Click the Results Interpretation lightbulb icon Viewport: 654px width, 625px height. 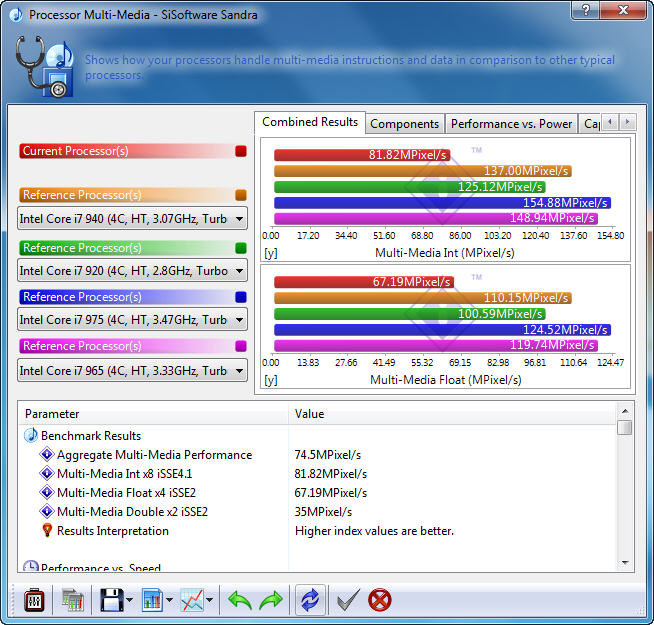tap(47, 530)
